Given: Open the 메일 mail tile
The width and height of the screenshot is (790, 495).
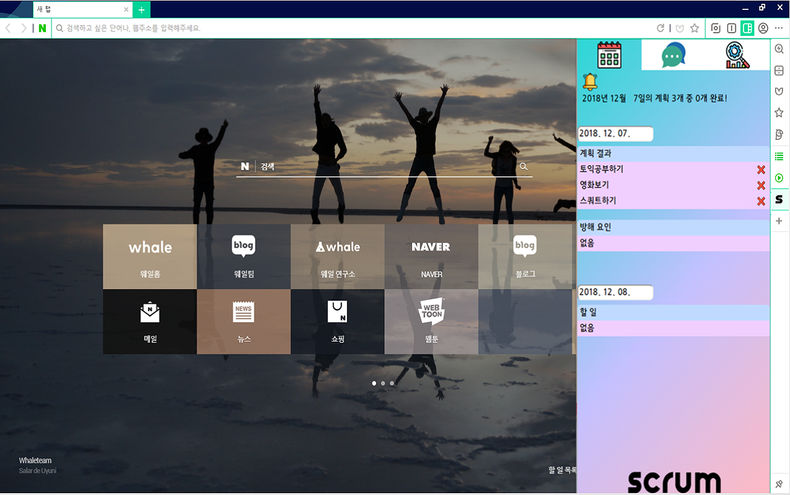Looking at the screenshot, I should tap(150, 322).
